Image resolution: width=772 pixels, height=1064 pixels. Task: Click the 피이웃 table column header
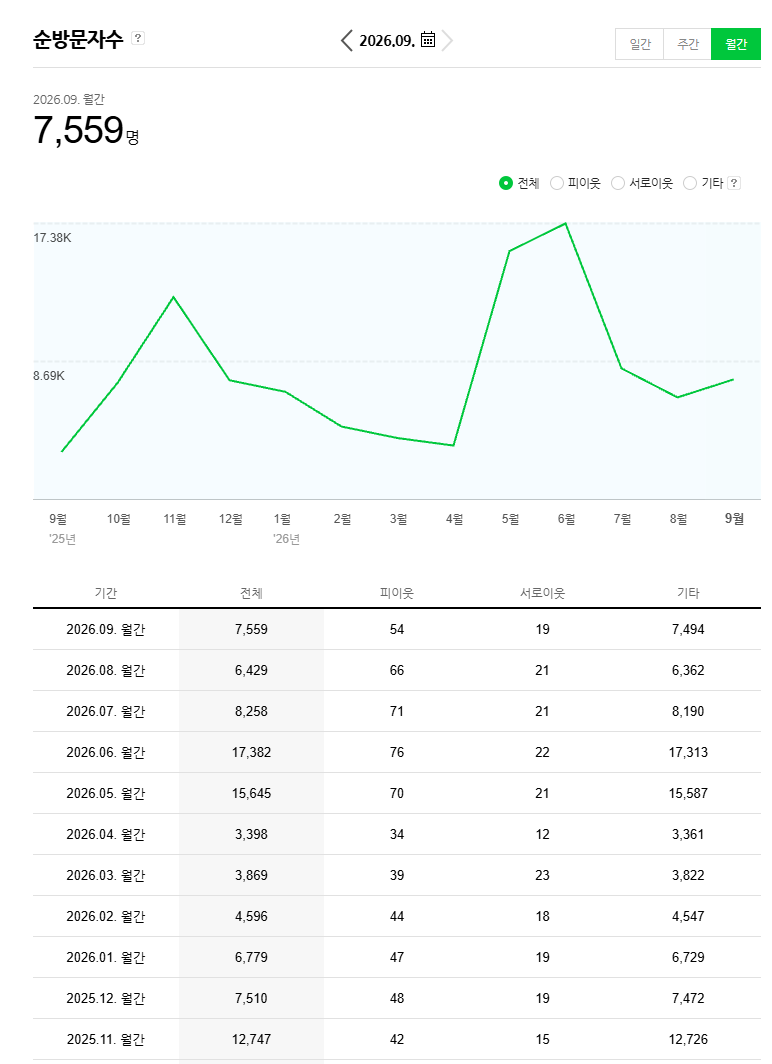(397, 593)
